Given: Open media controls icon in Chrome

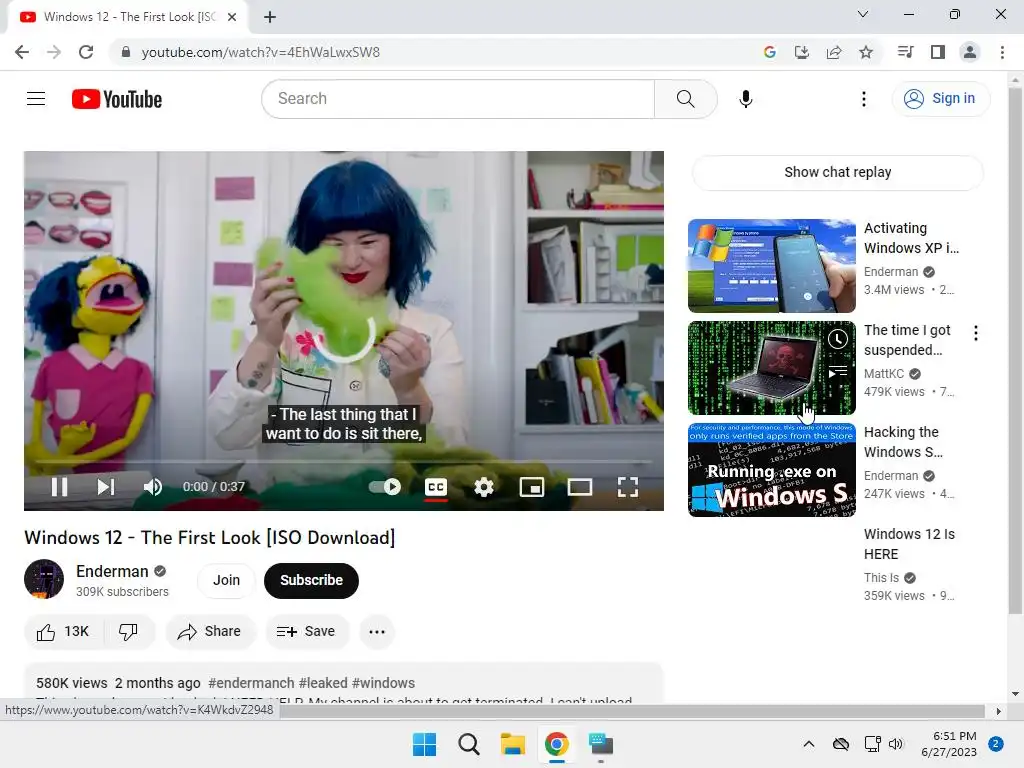Looking at the screenshot, I should [905, 52].
